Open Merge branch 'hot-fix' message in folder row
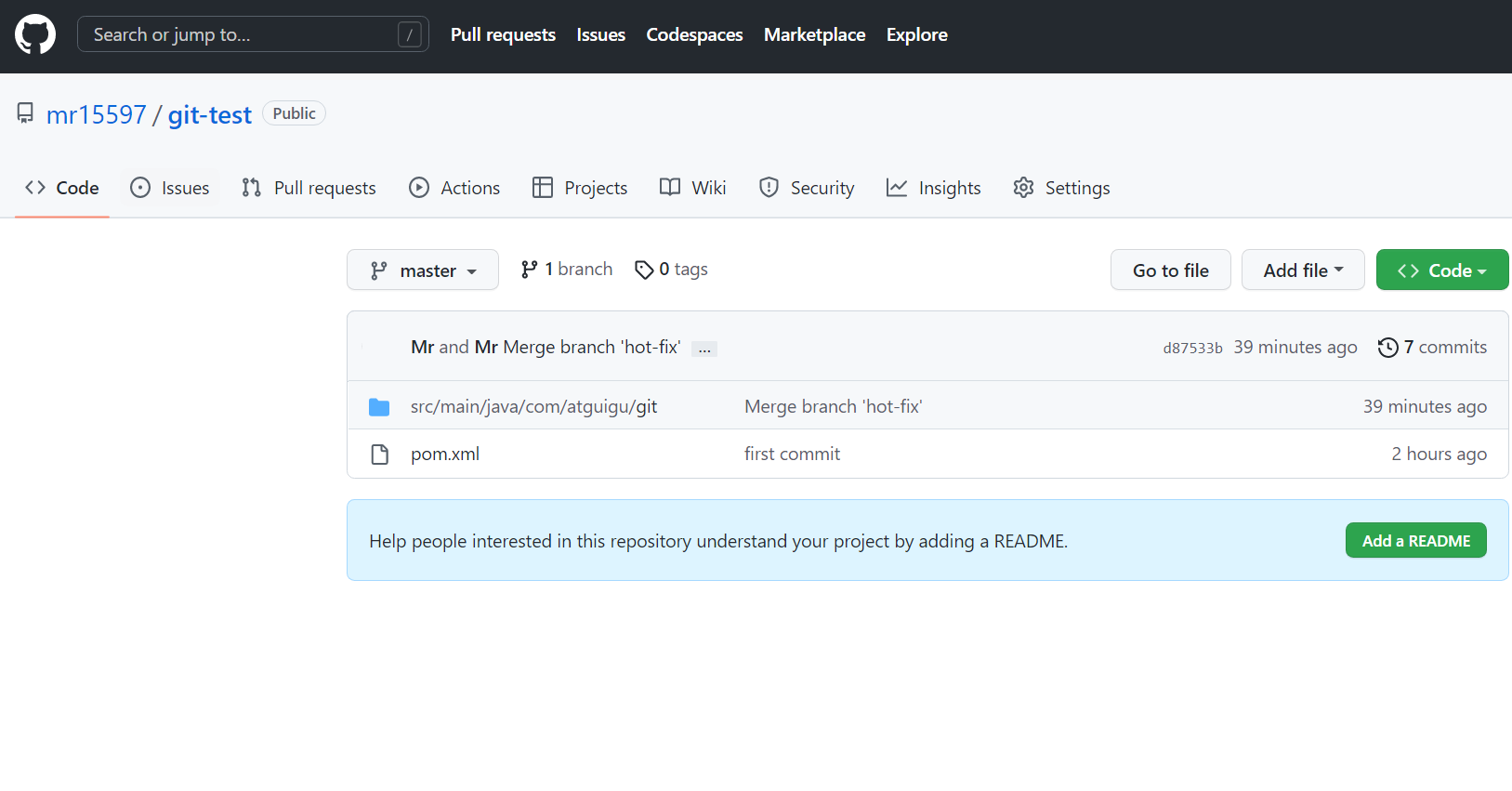Screen dimensions: 1512x791 834,406
